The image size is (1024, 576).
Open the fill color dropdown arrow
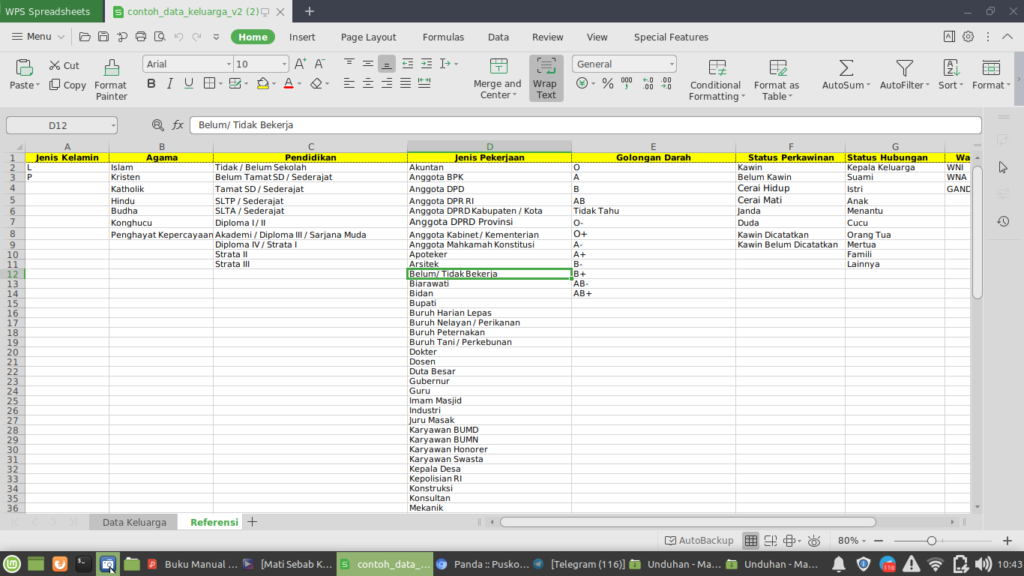(274, 84)
